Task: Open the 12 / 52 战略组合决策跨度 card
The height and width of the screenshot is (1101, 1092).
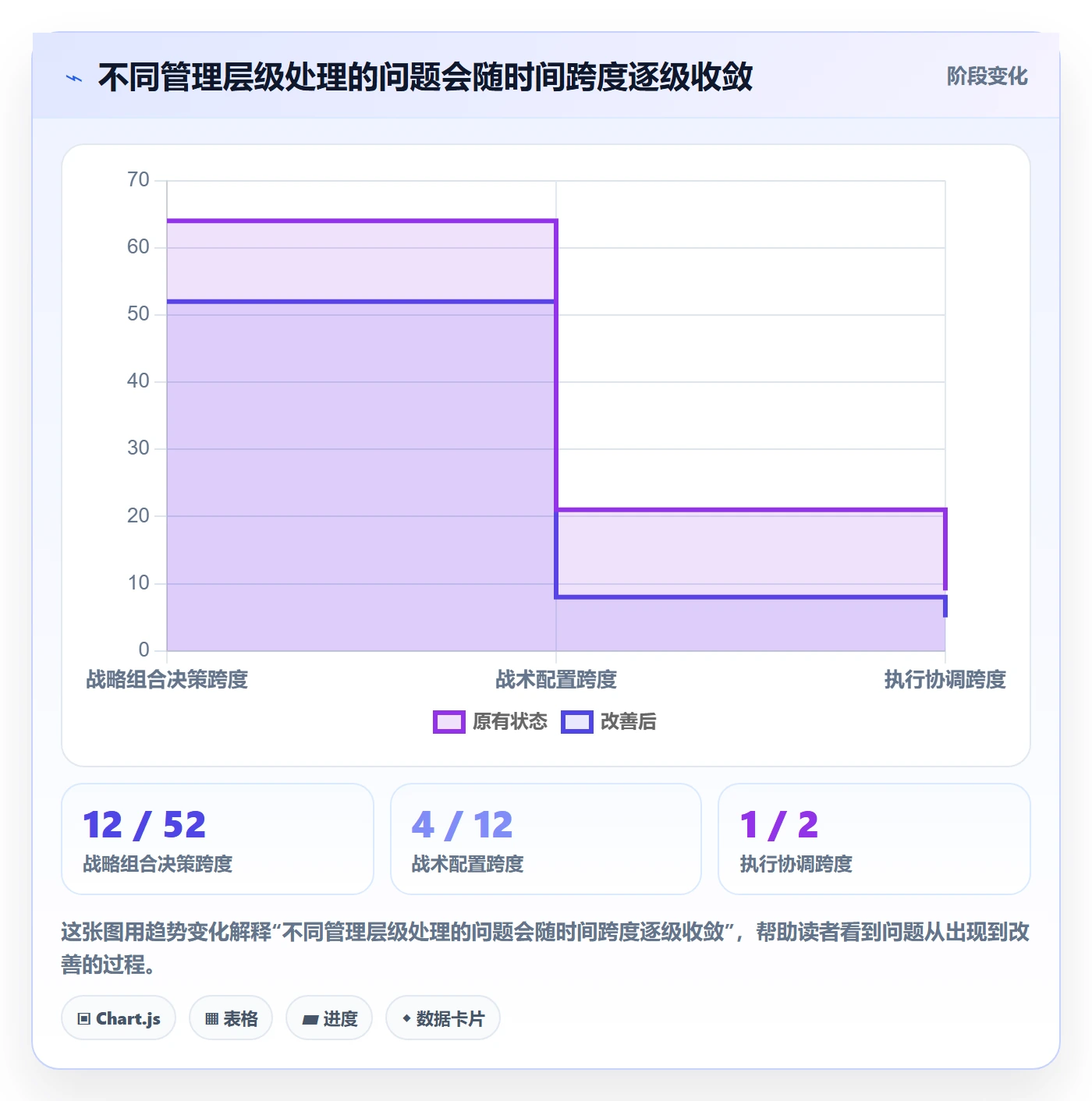Action: (218, 839)
